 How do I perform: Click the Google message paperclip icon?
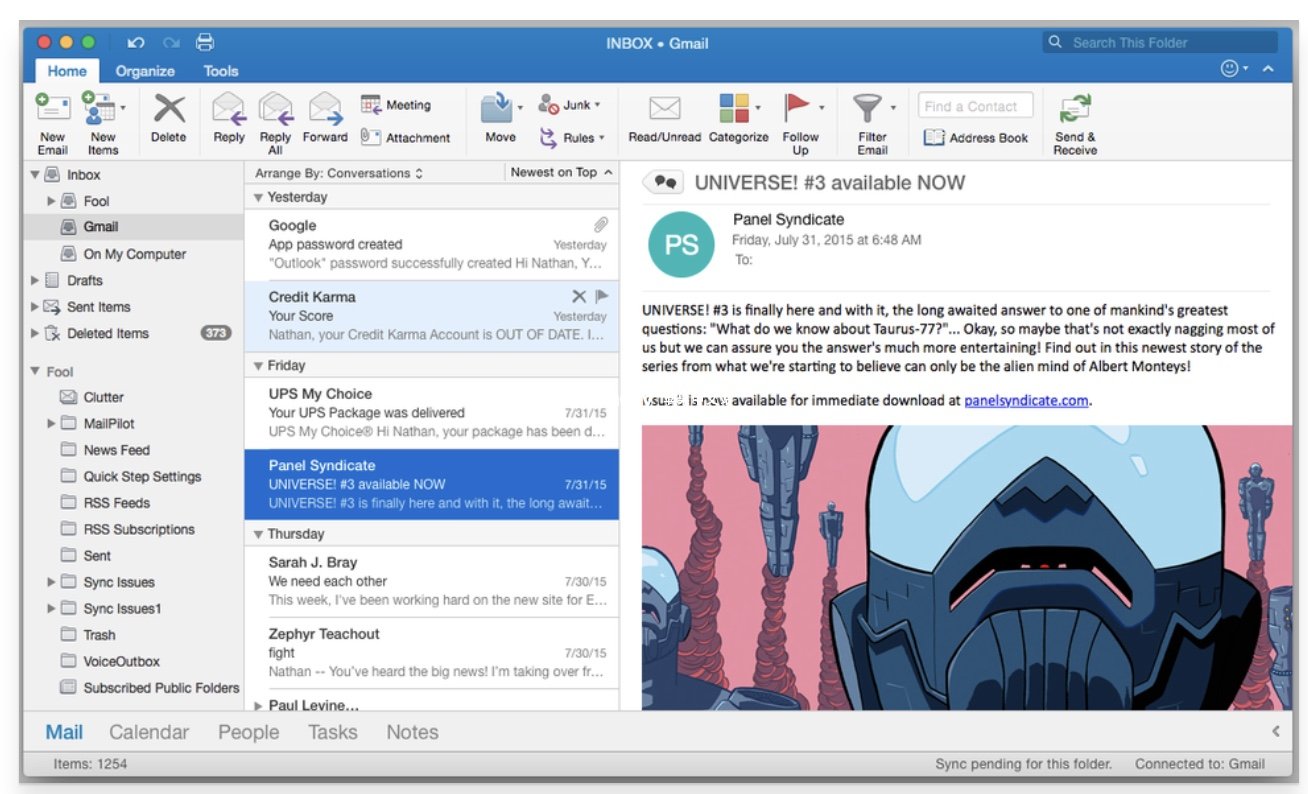pos(600,225)
